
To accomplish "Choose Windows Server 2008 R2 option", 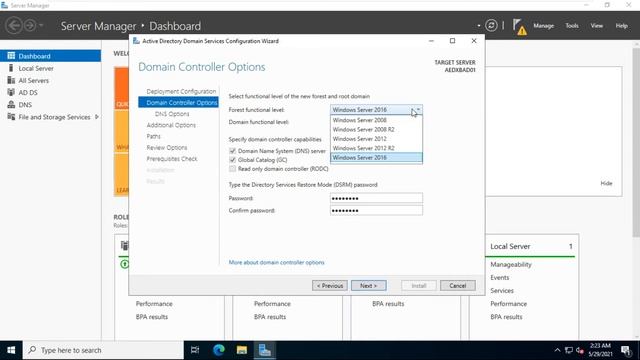I will pos(376,129).
